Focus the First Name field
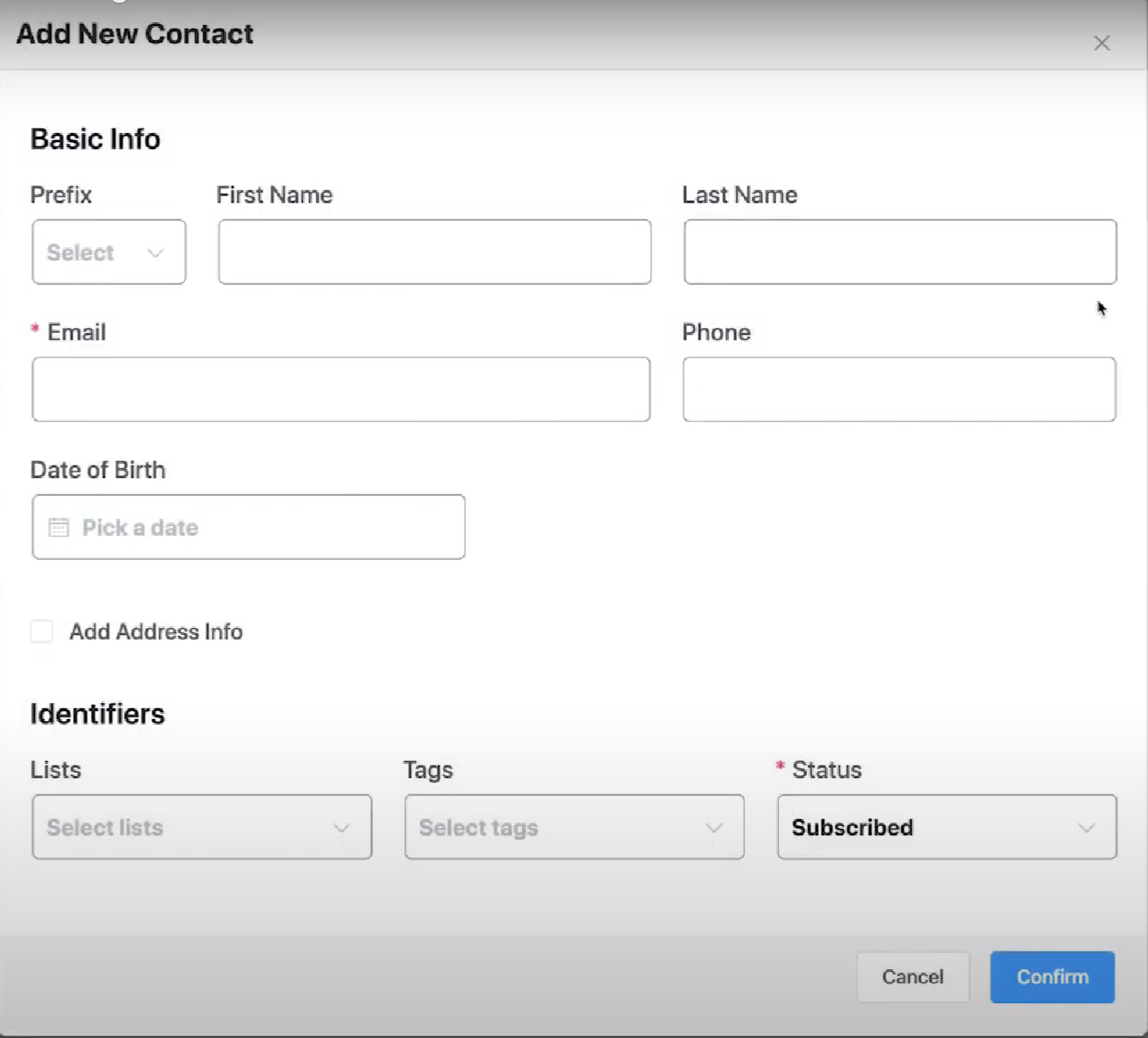Image resolution: width=1148 pixels, height=1038 pixels. (434, 252)
